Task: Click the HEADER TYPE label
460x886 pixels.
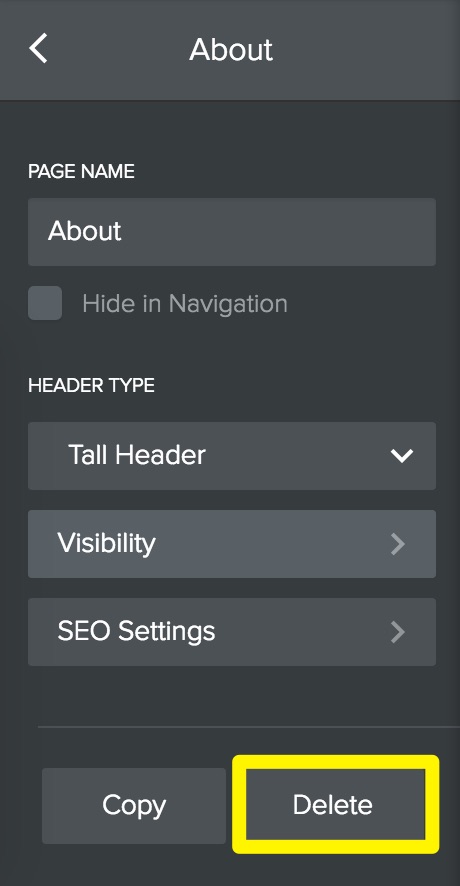Action: (92, 385)
